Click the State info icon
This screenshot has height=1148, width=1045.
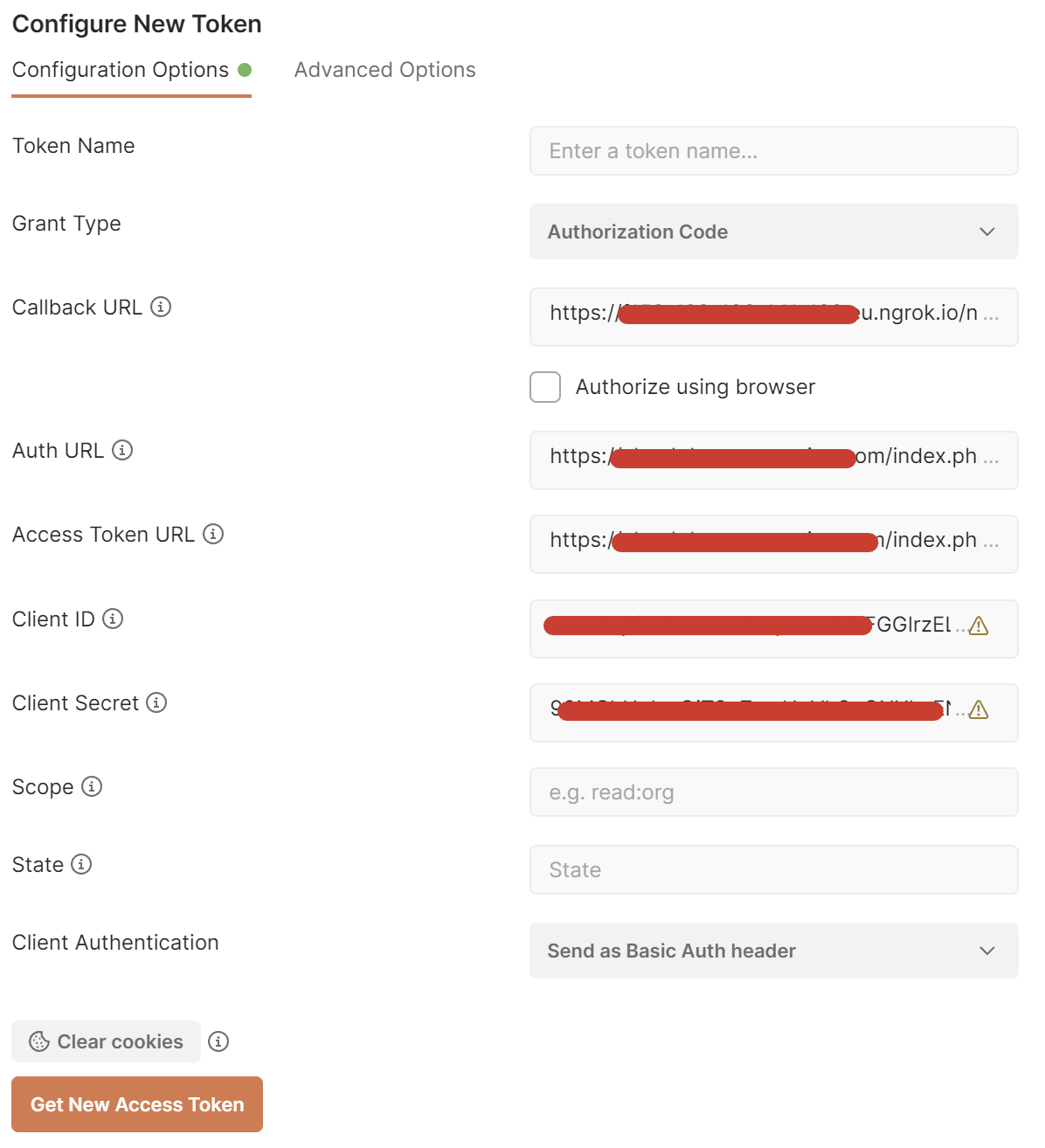[81, 864]
